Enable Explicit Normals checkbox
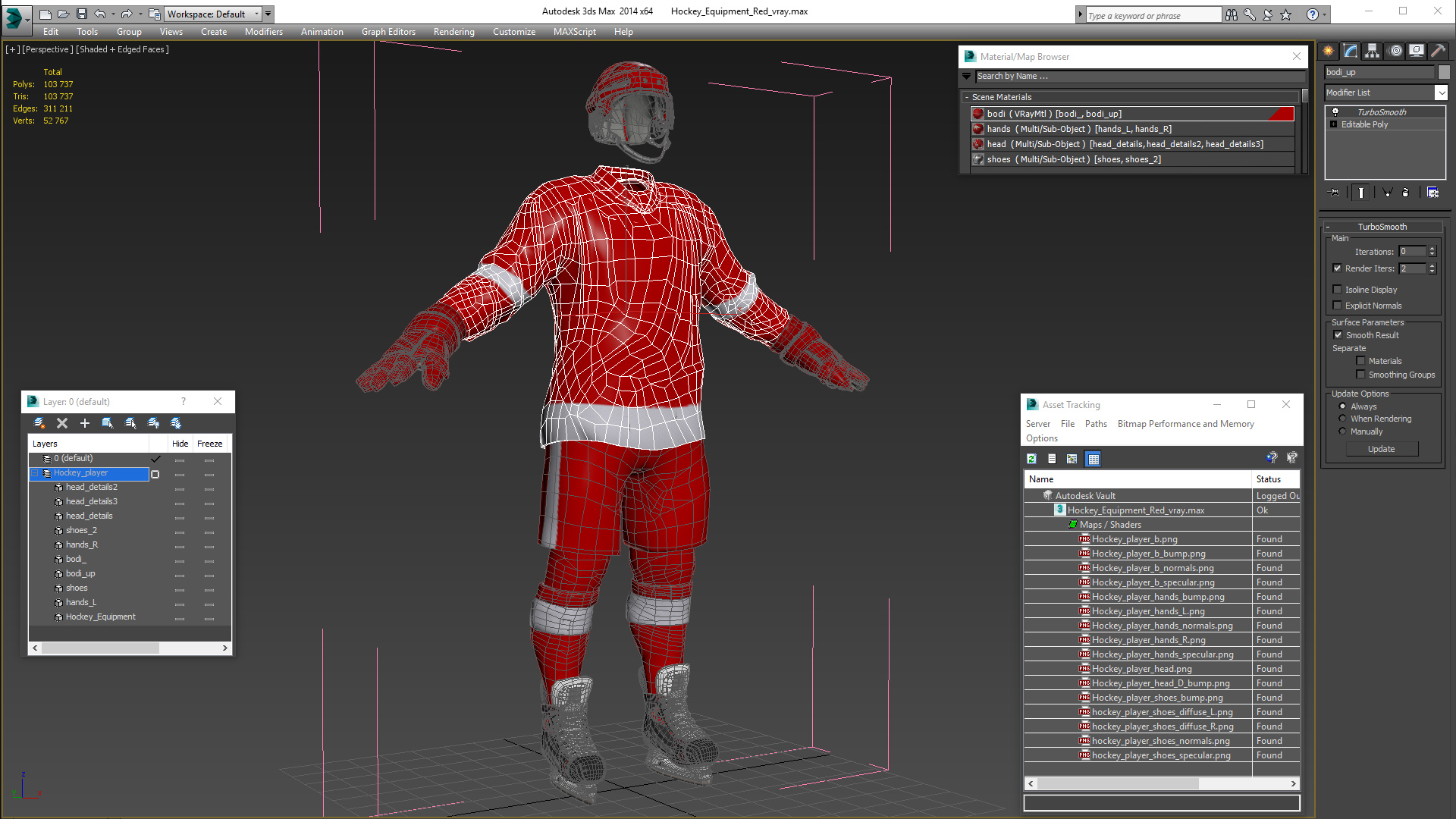This screenshot has width=1456, height=819. pyautogui.click(x=1338, y=305)
